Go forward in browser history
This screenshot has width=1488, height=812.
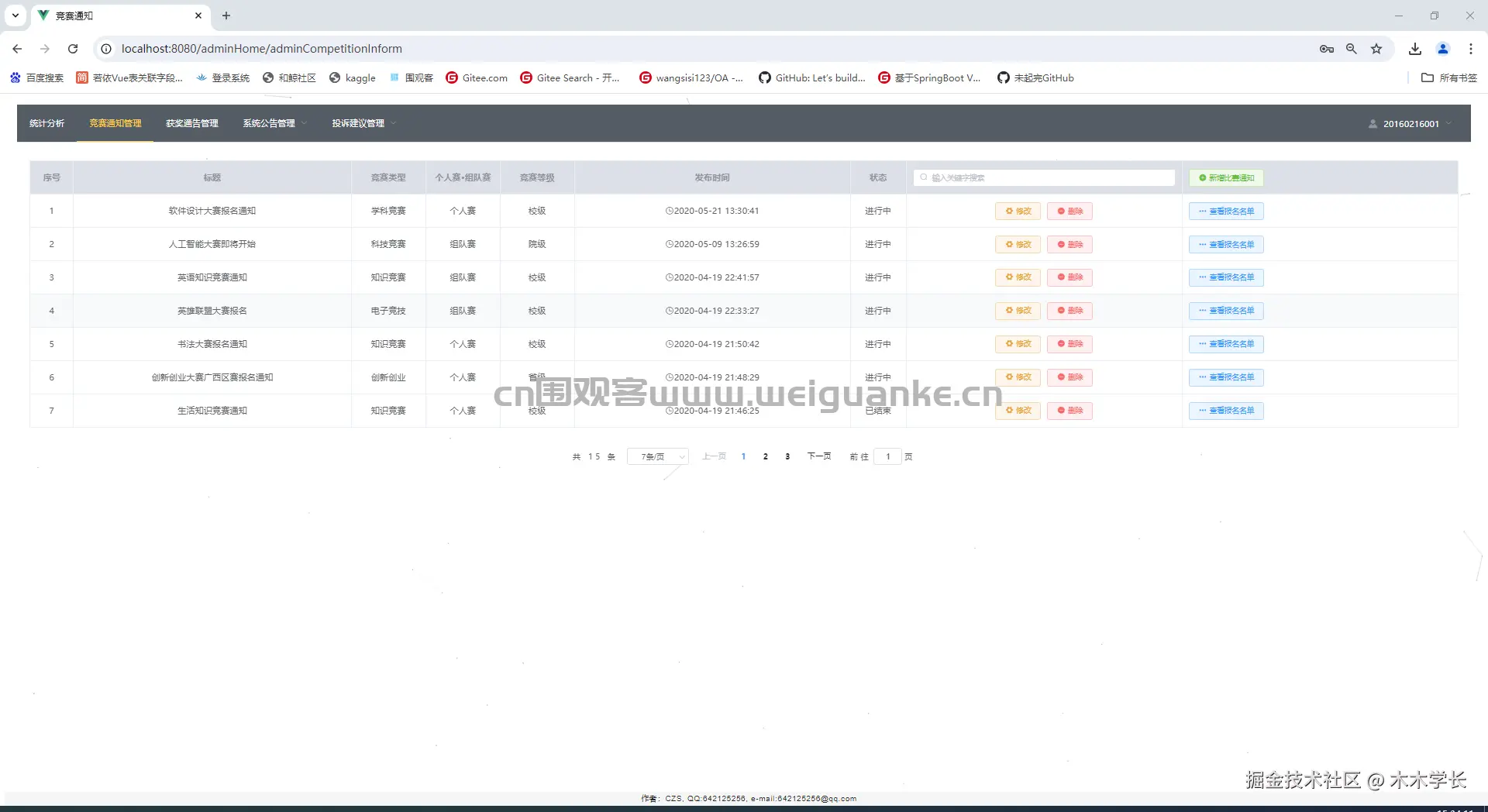45,49
